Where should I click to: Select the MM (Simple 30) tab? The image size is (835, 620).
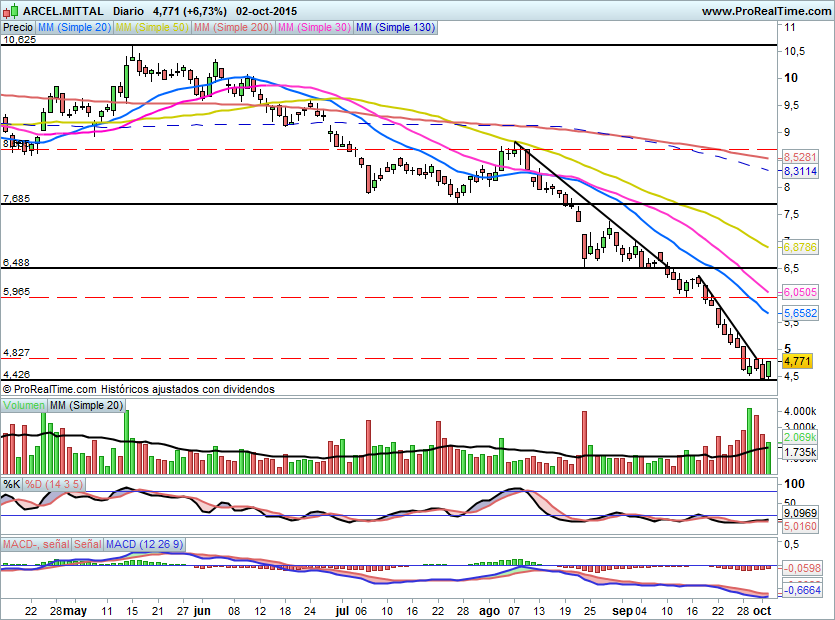[x=314, y=27]
